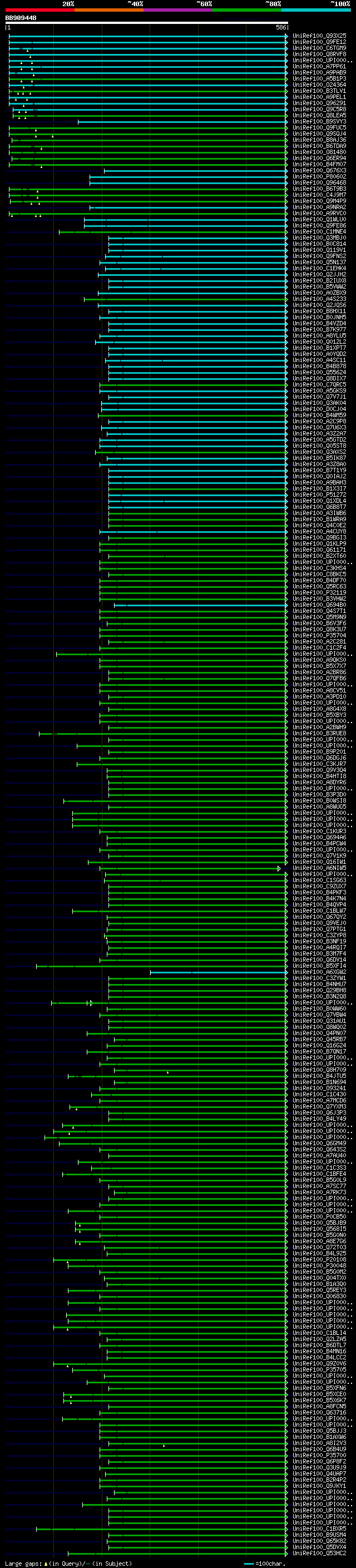Select the UniRef100_P35705 label
Image resolution: width=356 pixels, height=1568 pixels.
click(x=319, y=1369)
